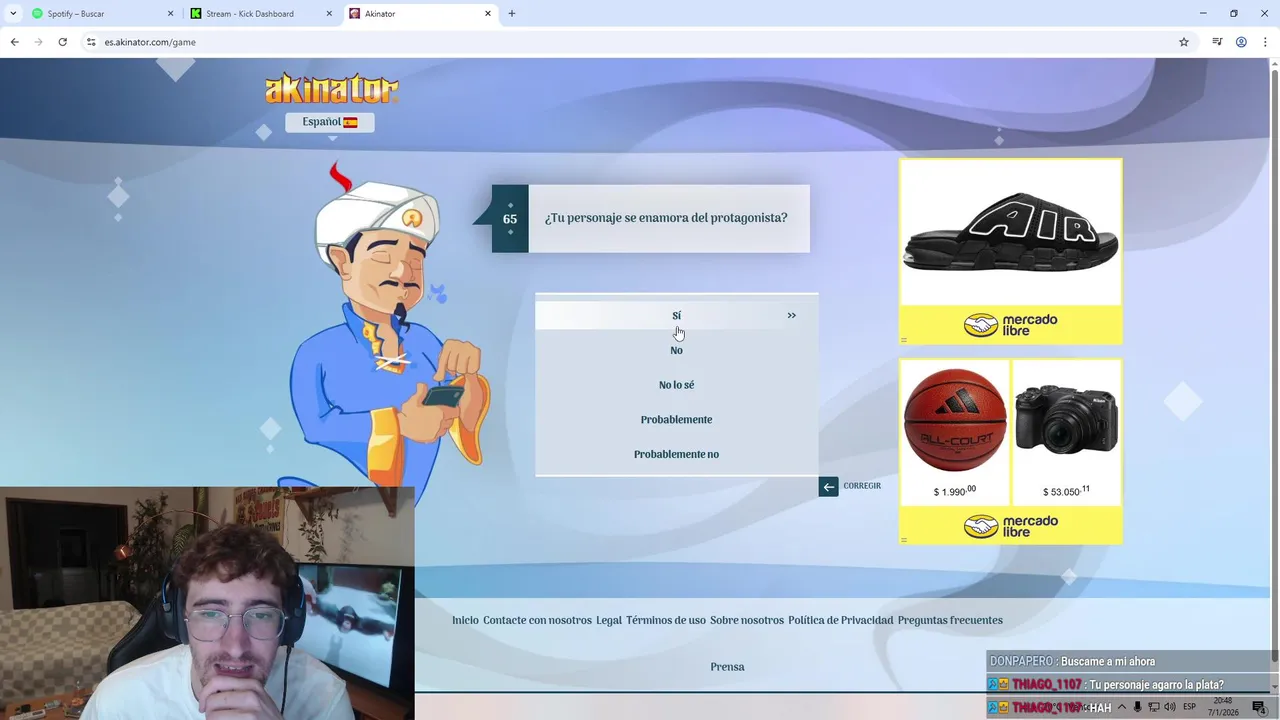
Task: Open the Chrome profile icon
Action: [x=1241, y=42]
